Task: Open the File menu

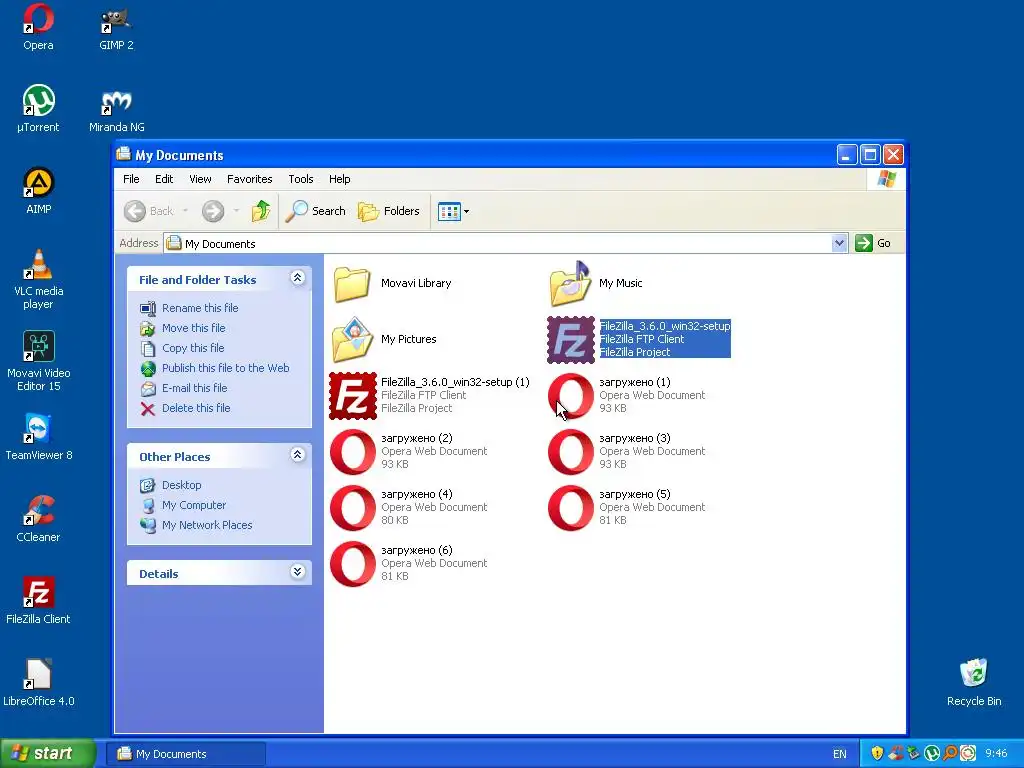Action: point(131,179)
